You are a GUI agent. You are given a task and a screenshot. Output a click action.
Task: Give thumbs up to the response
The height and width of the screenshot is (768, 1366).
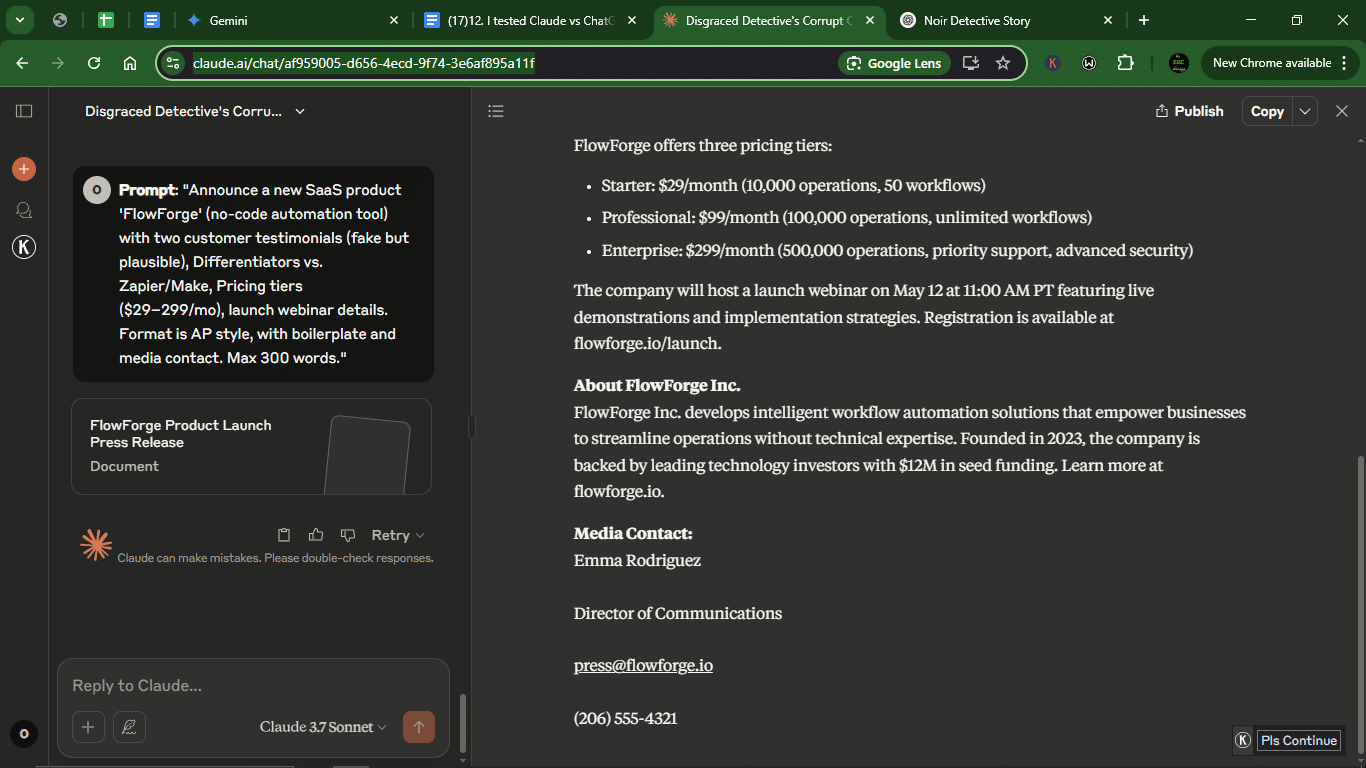(316, 535)
